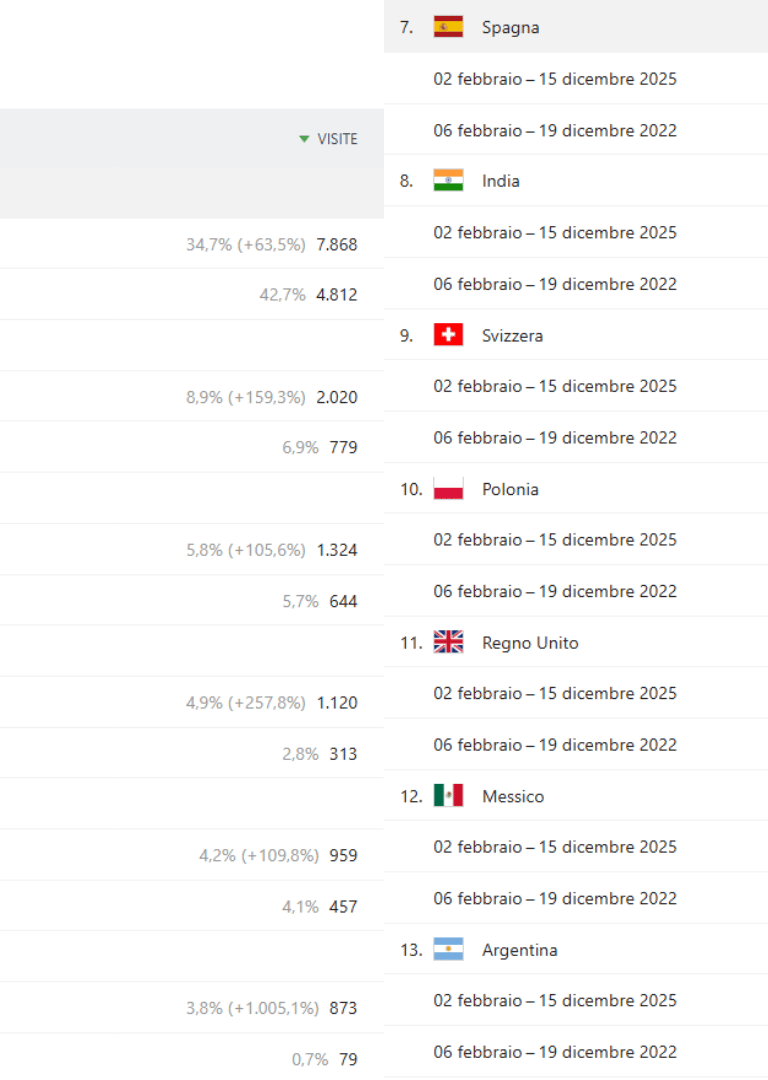This screenshot has height=1080, width=768.
Task: Click the 313 visits value
Action: tap(343, 754)
